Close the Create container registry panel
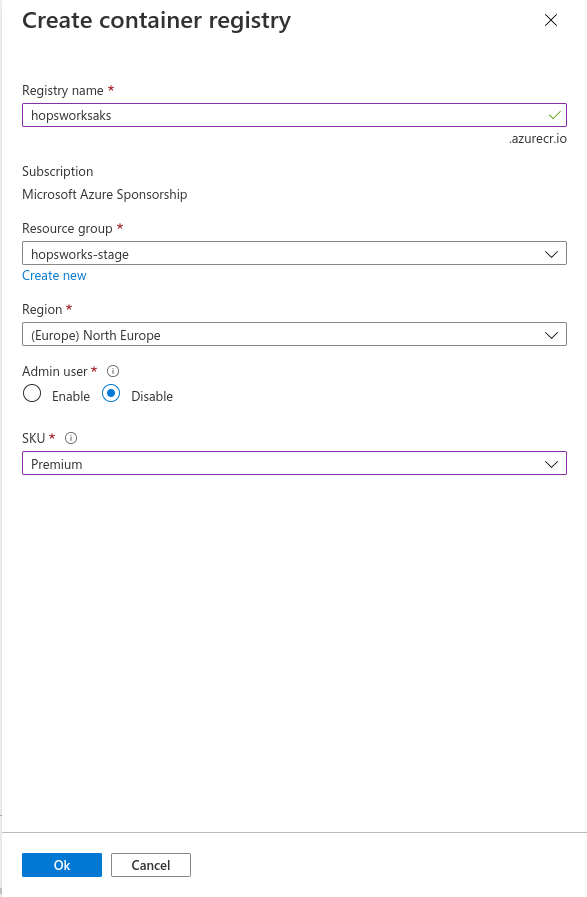Viewport: 587px width, 897px height. tap(551, 20)
